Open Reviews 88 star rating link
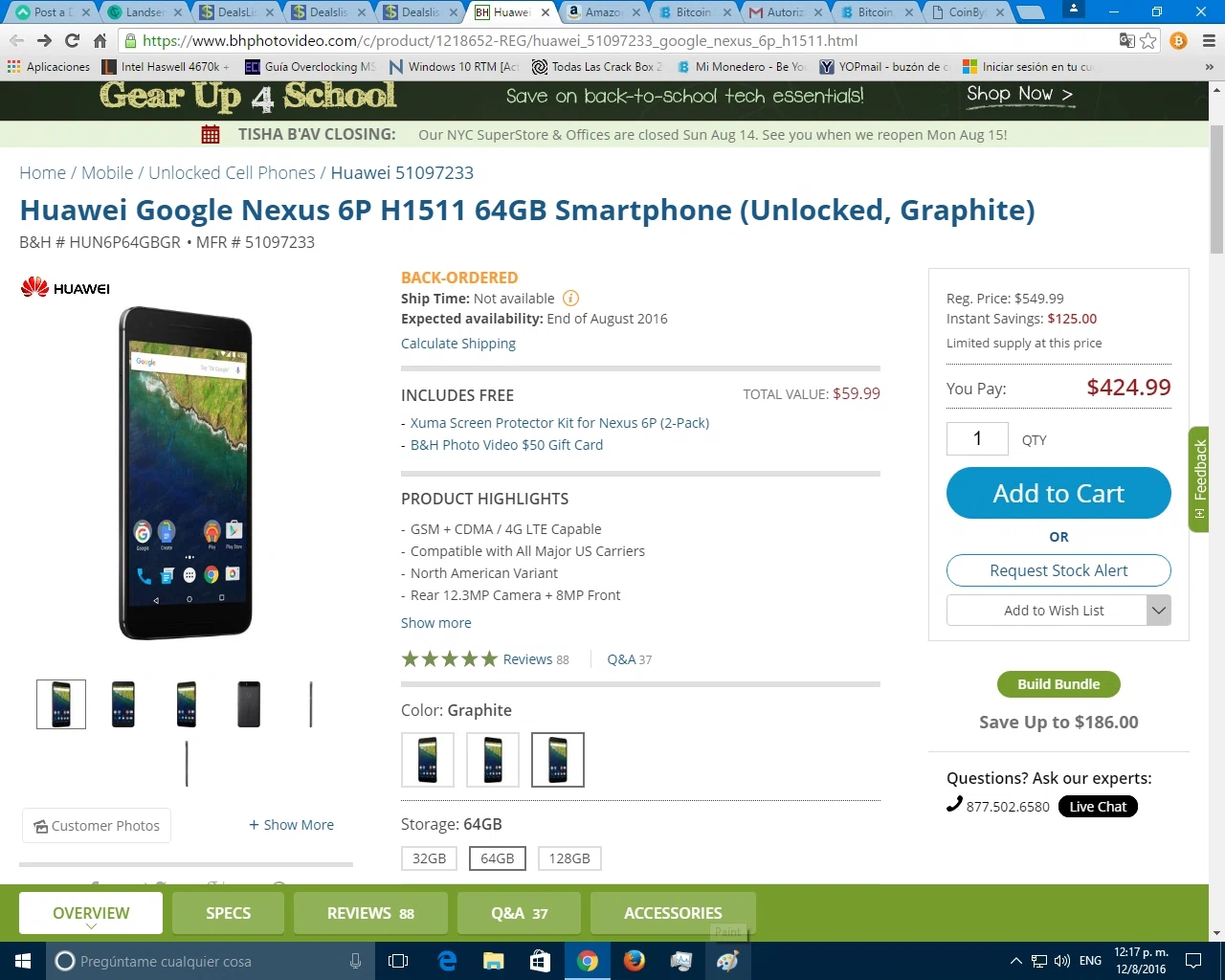Screen dimensions: 1225x980 485,659
